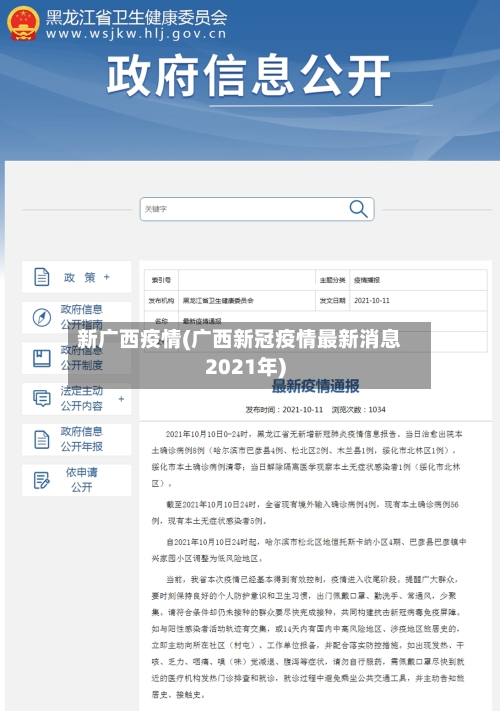Click www.wsjkw.hlj.gov.cn website address

pos(136,34)
